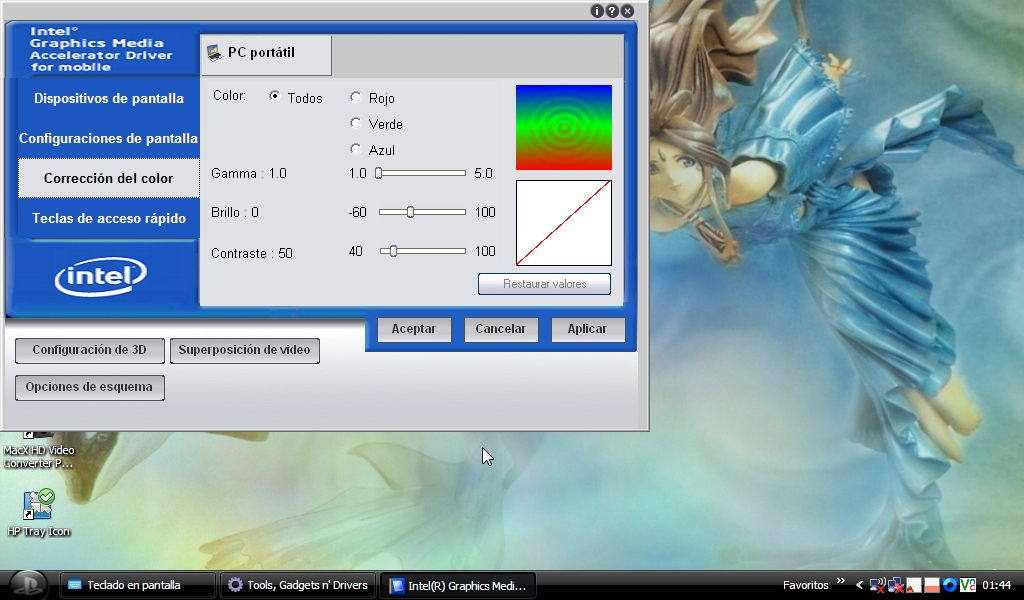
Task: Click the 'Contraste : 50' label
Action: pyautogui.click(x=251, y=253)
